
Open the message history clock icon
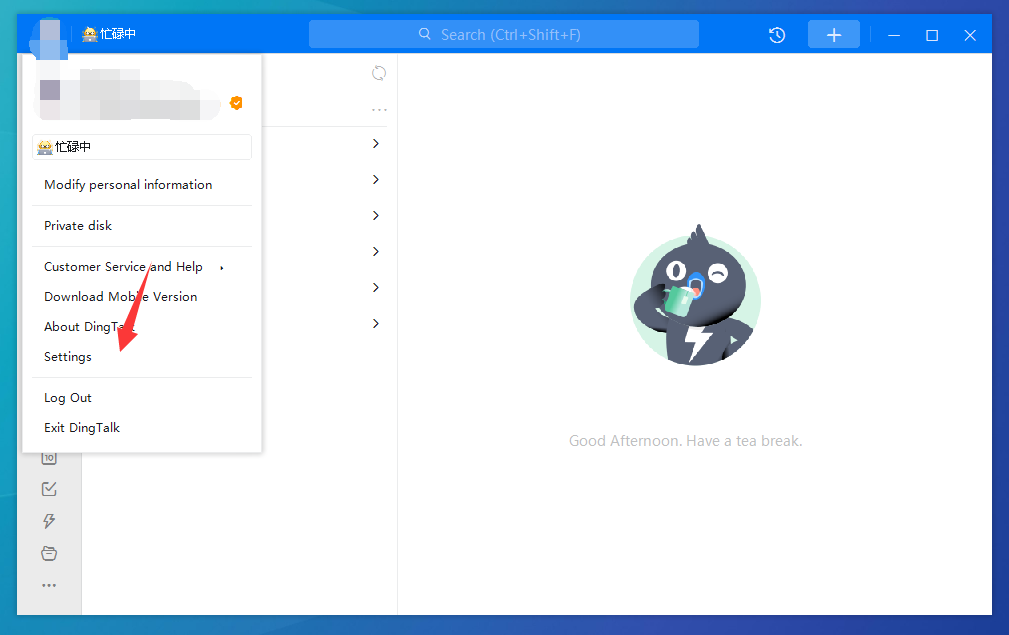[x=777, y=35]
